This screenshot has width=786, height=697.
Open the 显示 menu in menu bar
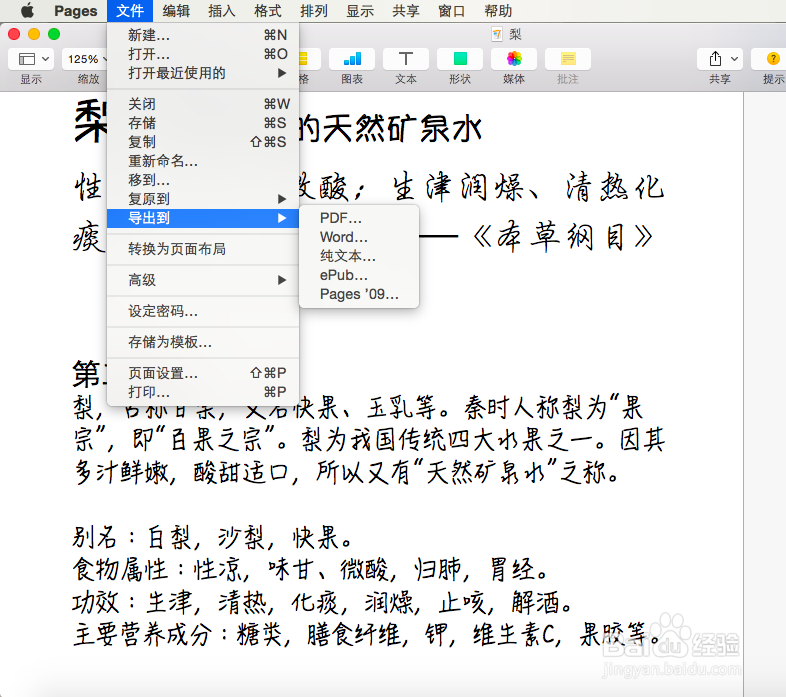[x=360, y=11]
